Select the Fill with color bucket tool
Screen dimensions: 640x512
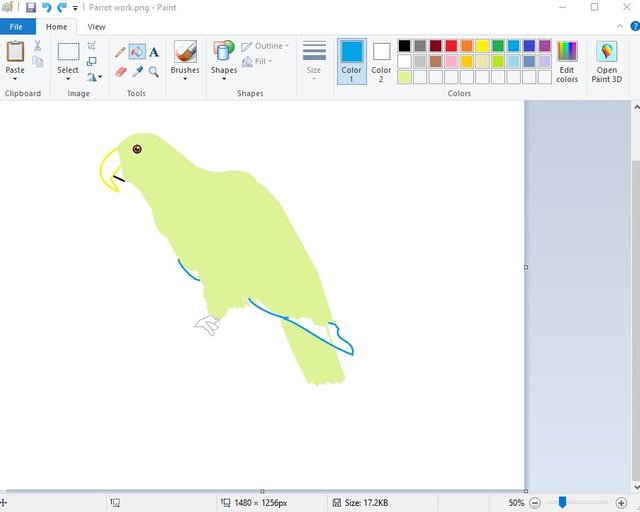coord(137,52)
